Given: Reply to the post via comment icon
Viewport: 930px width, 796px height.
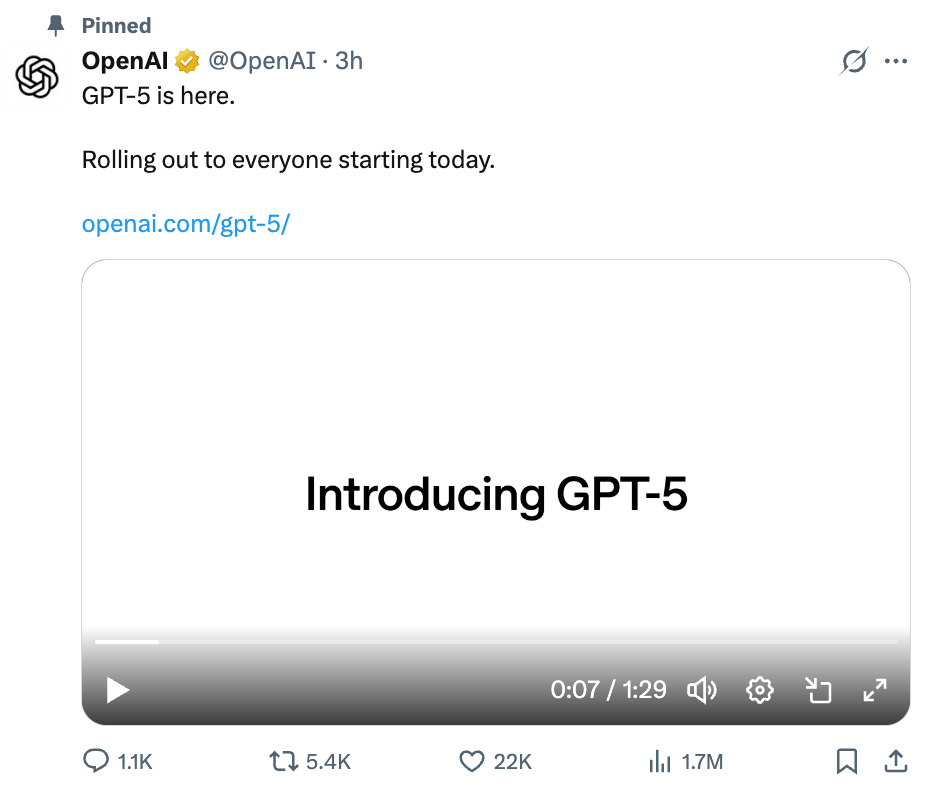Looking at the screenshot, I should click(x=96, y=762).
